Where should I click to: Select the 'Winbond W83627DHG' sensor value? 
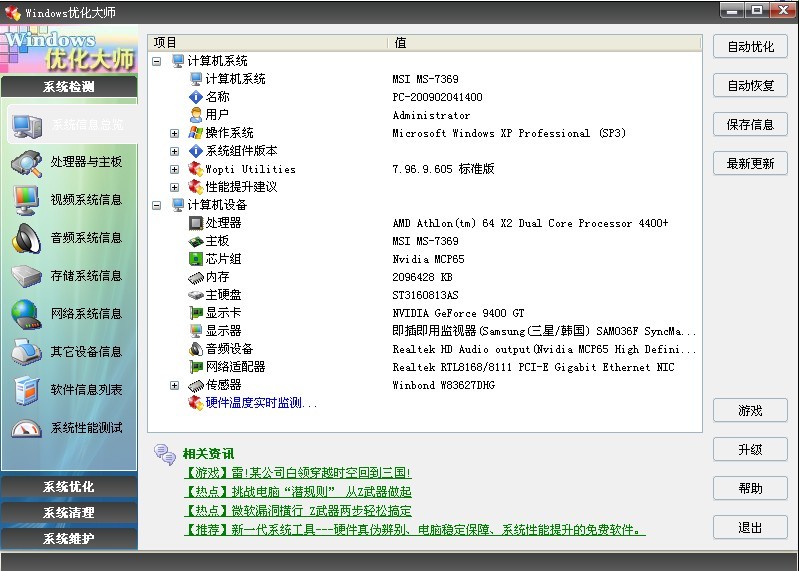(443, 386)
